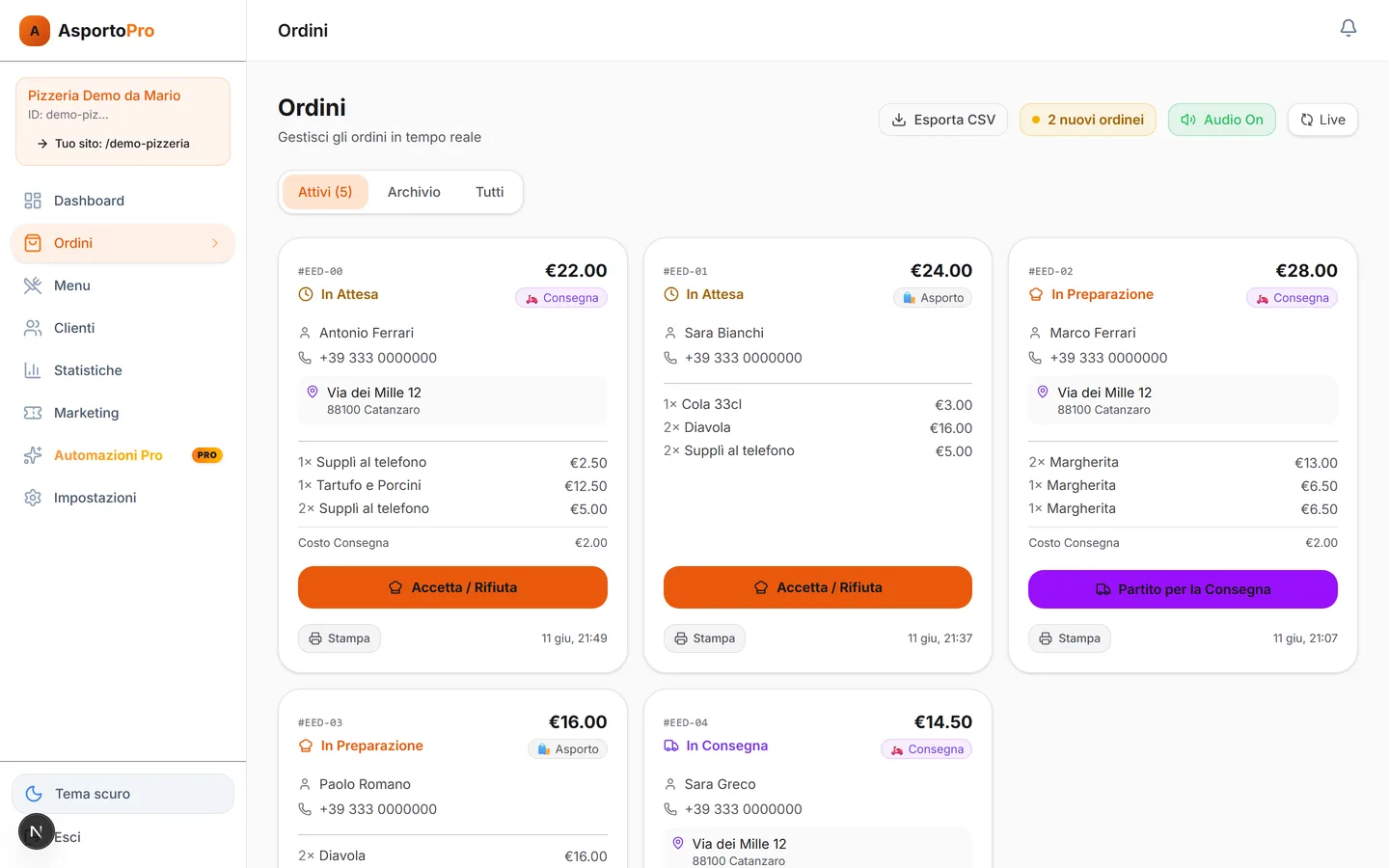Switch to the Archivio tab
Screen dimensions: 1389x868
(x=414, y=192)
